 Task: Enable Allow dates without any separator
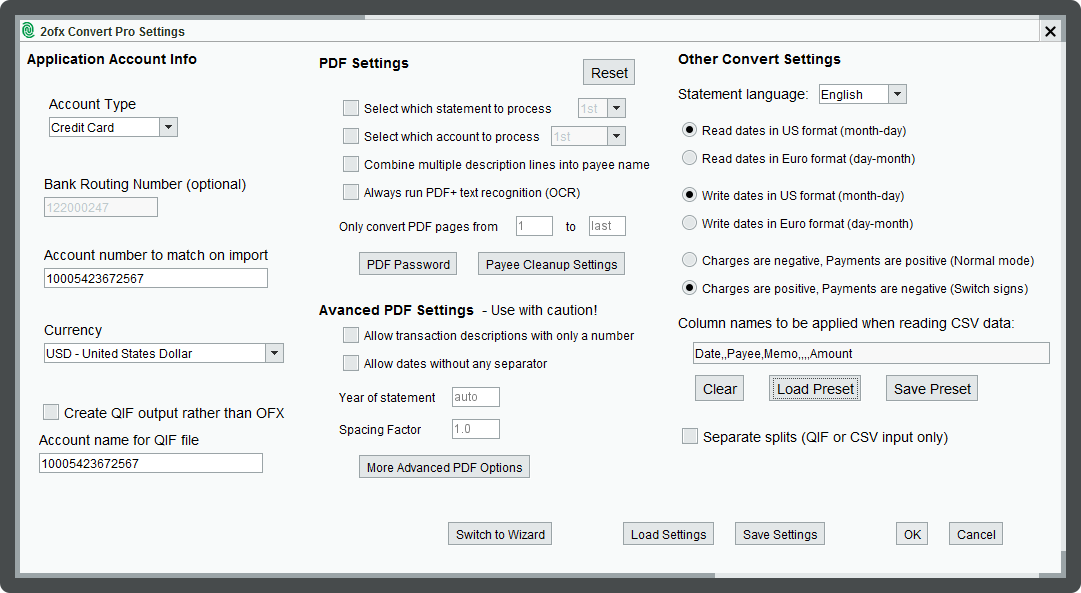point(351,363)
